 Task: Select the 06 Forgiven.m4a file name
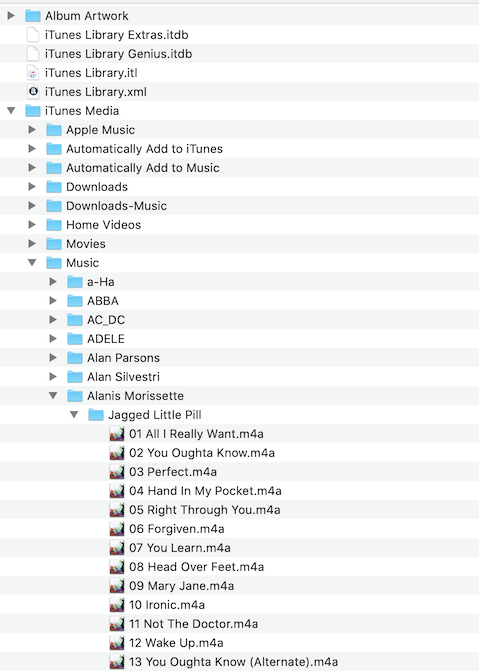coord(177,529)
